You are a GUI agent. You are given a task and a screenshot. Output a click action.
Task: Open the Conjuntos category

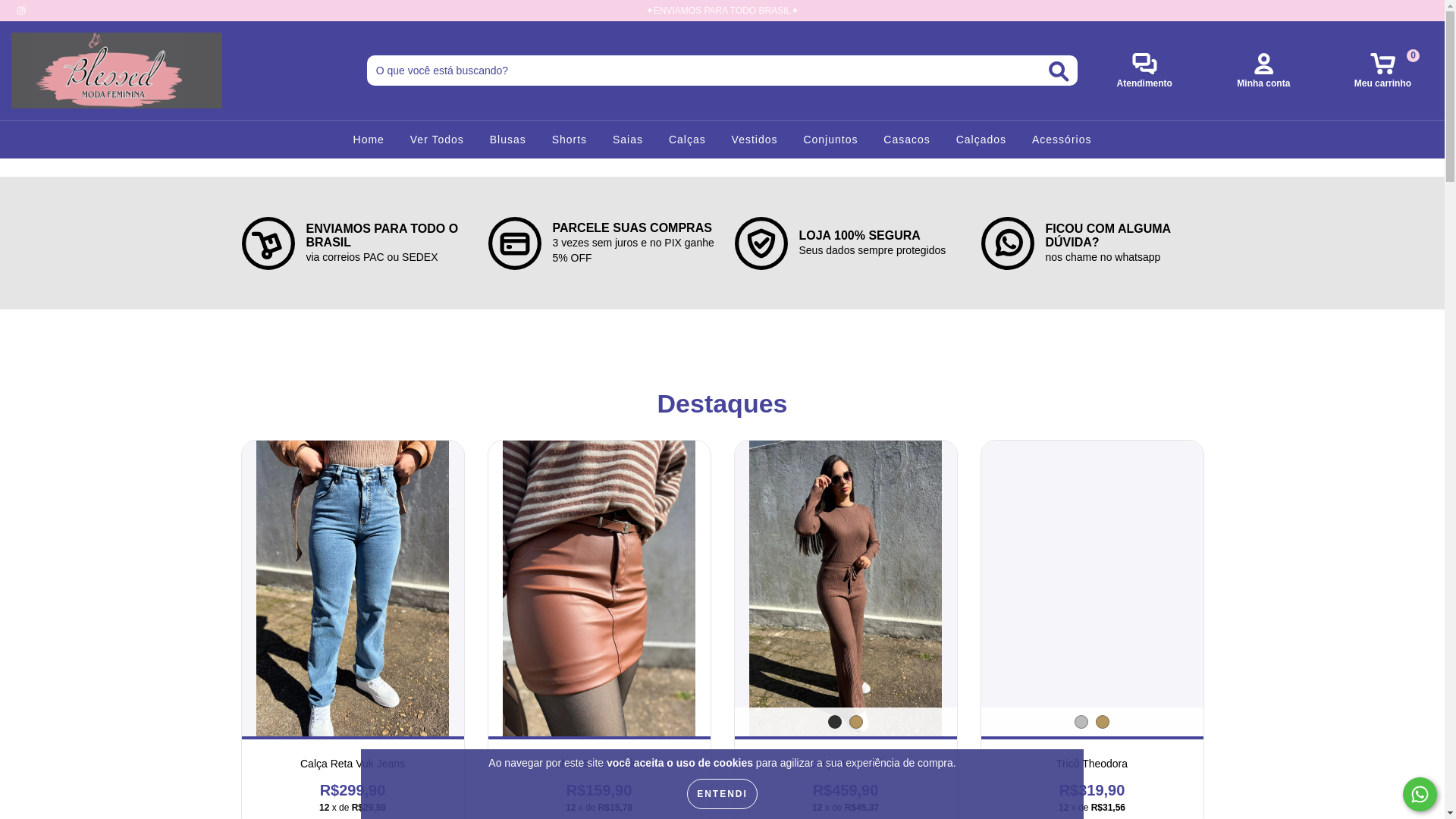(x=830, y=140)
